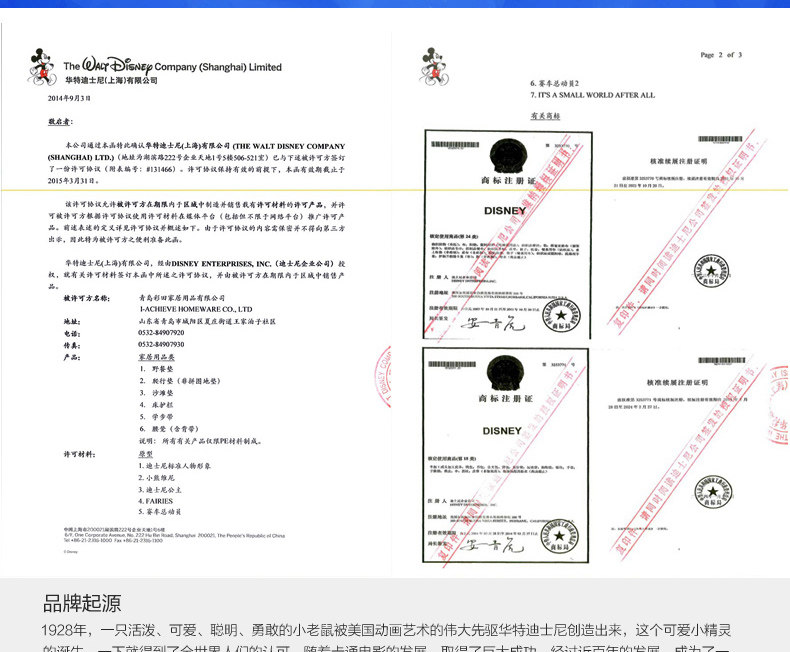Click the 被许可方名称 label
The width and height of the screenshot is (790, 652).
(x=87, y=298)
